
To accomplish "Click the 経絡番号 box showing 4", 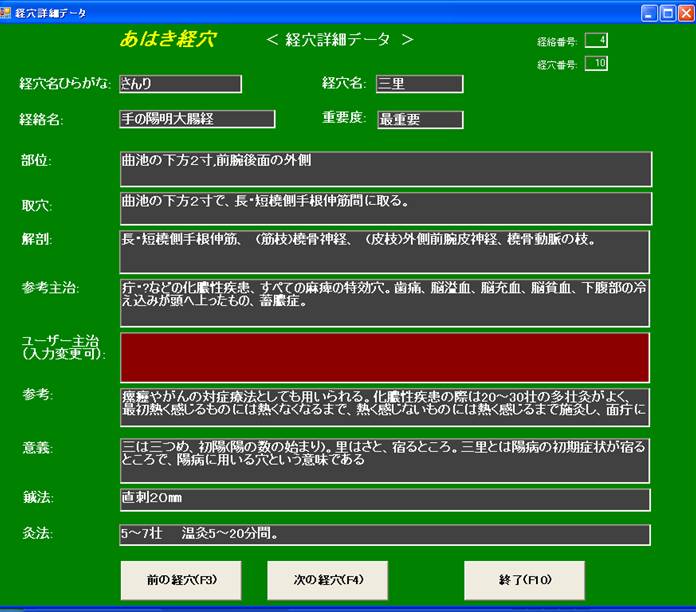I will [596, 41].
